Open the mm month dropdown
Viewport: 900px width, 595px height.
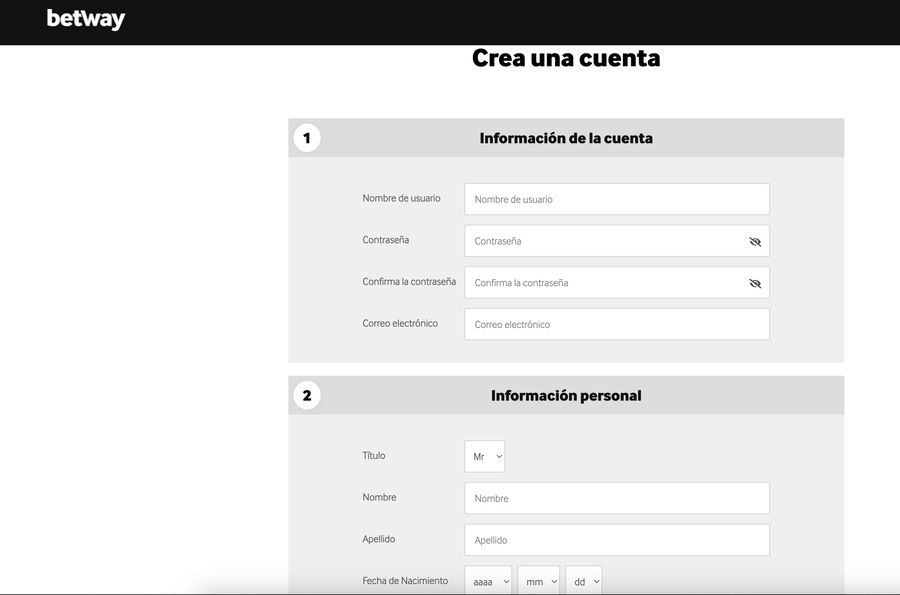click(x=538, y=581)
